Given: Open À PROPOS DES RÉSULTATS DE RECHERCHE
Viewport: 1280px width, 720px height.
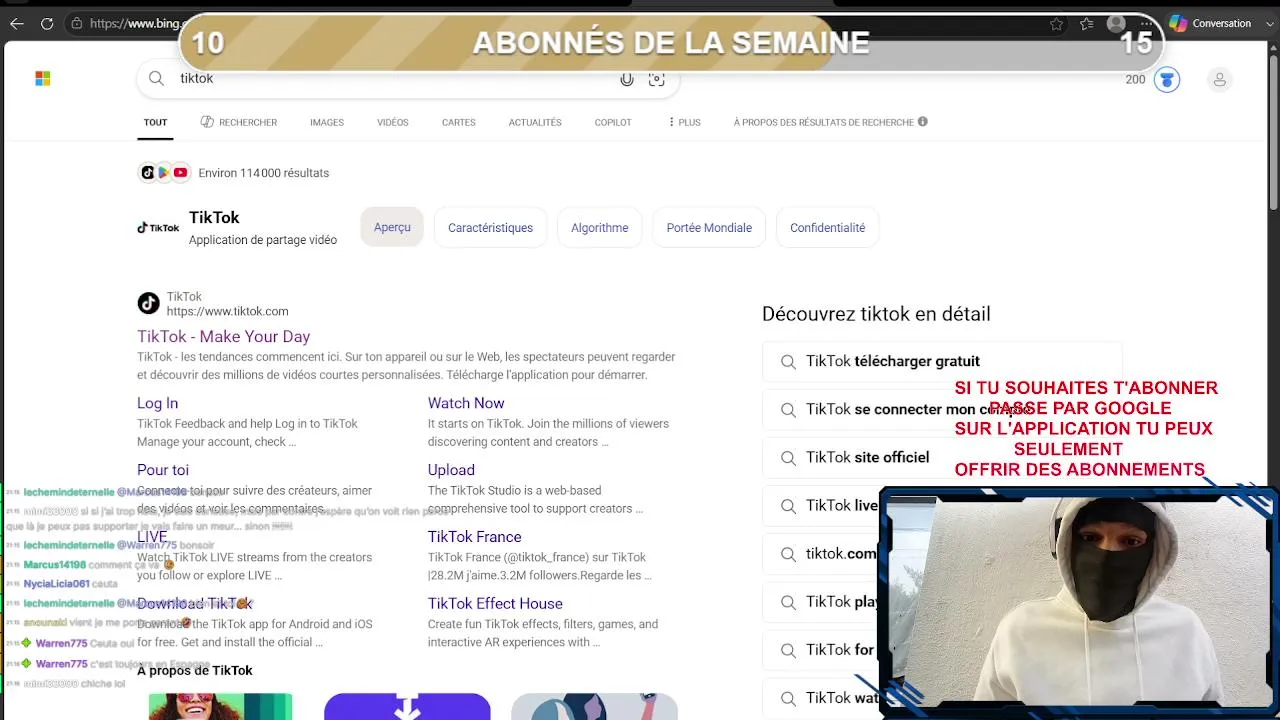Looking at the screenshot, I should (x=824, y=122).
